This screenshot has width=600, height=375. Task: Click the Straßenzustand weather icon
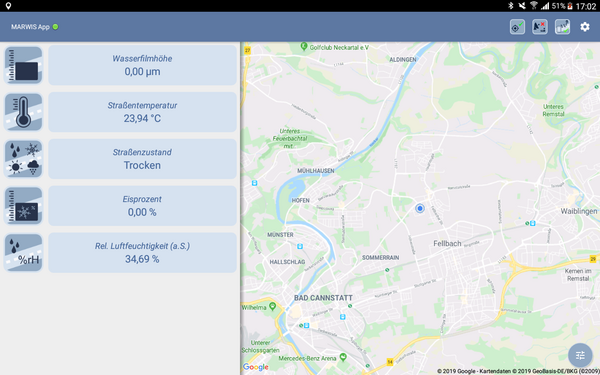(x=23, y=159)
